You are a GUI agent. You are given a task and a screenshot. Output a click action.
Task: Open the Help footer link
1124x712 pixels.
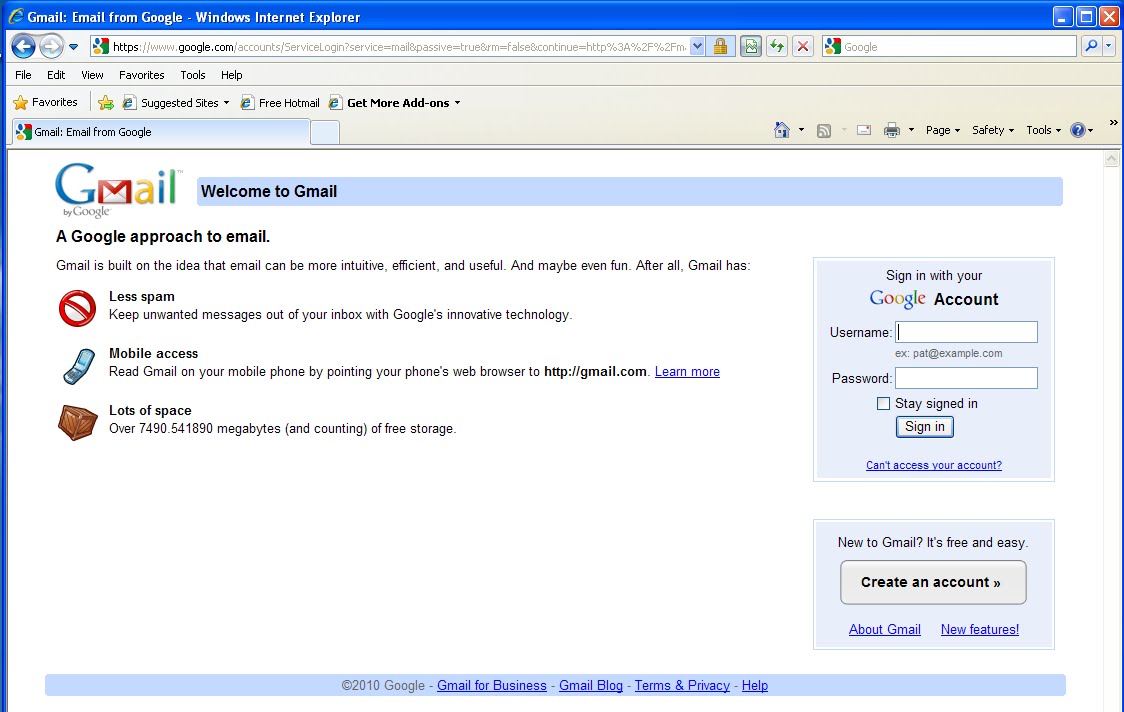[x=754, y=685]
